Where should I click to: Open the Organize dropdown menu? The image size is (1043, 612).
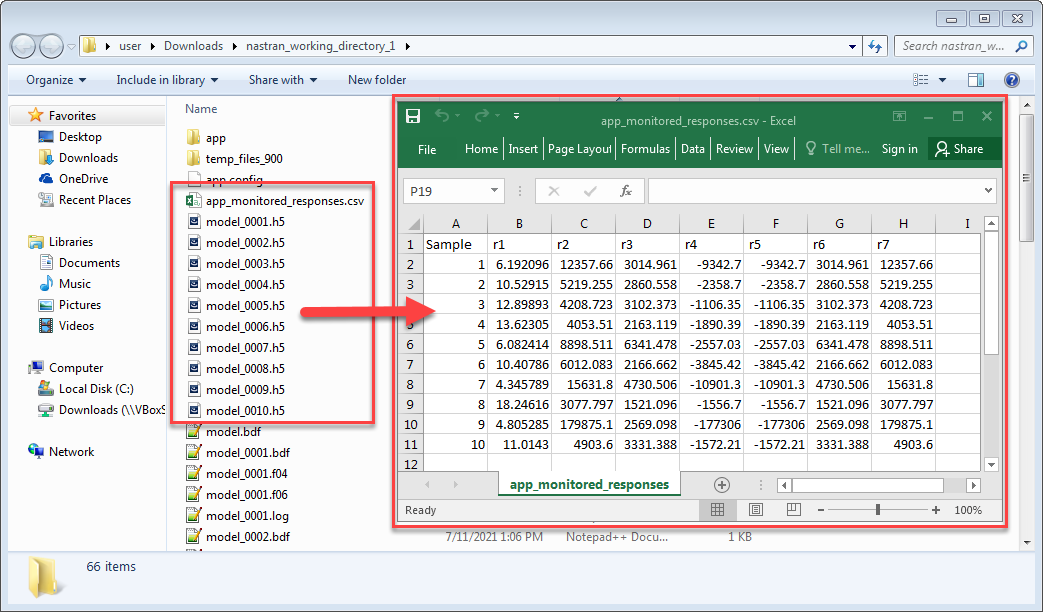tap(56, 80)
